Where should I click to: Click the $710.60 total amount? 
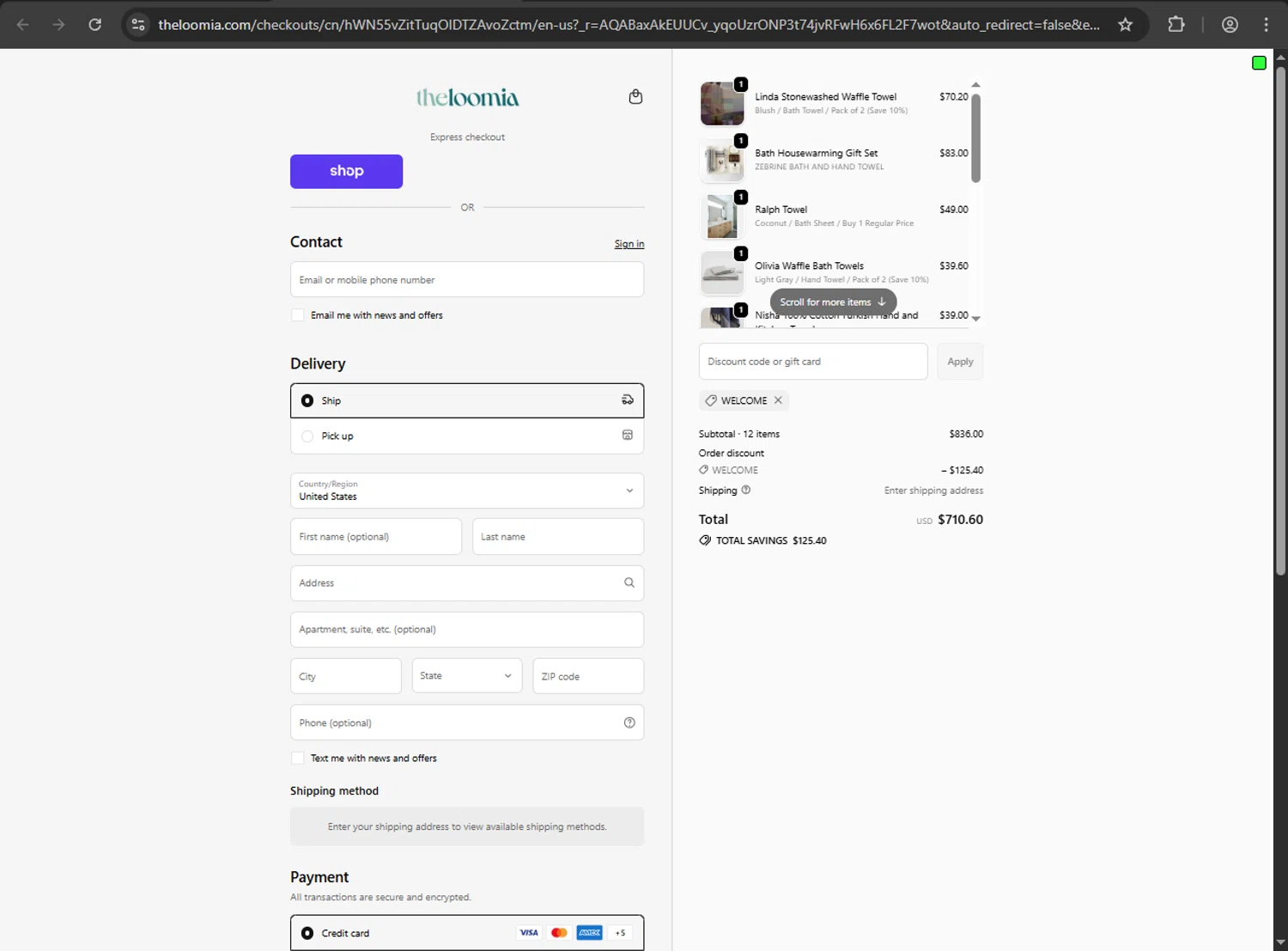[x=960, y=519]
